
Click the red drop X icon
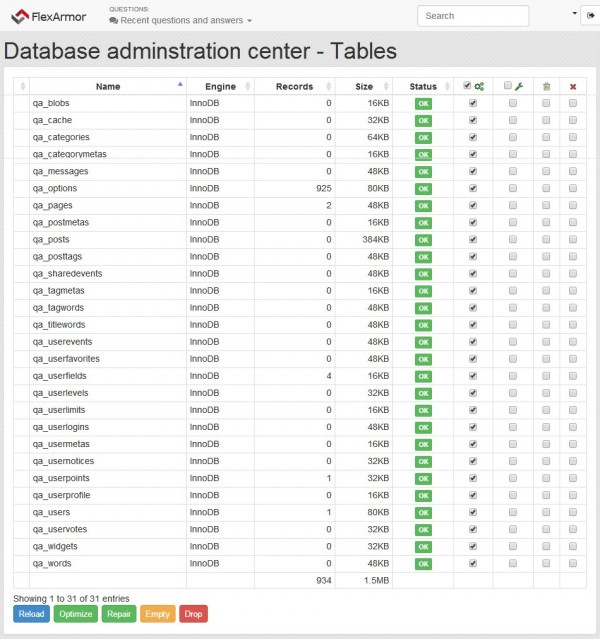(x=573, y=87)
